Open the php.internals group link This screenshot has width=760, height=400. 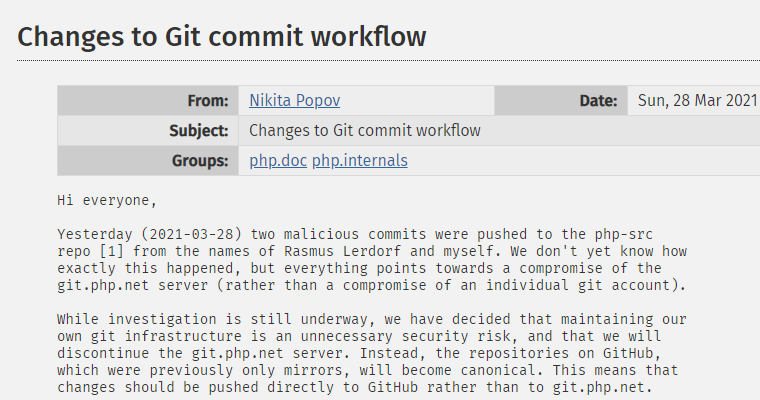360,160
